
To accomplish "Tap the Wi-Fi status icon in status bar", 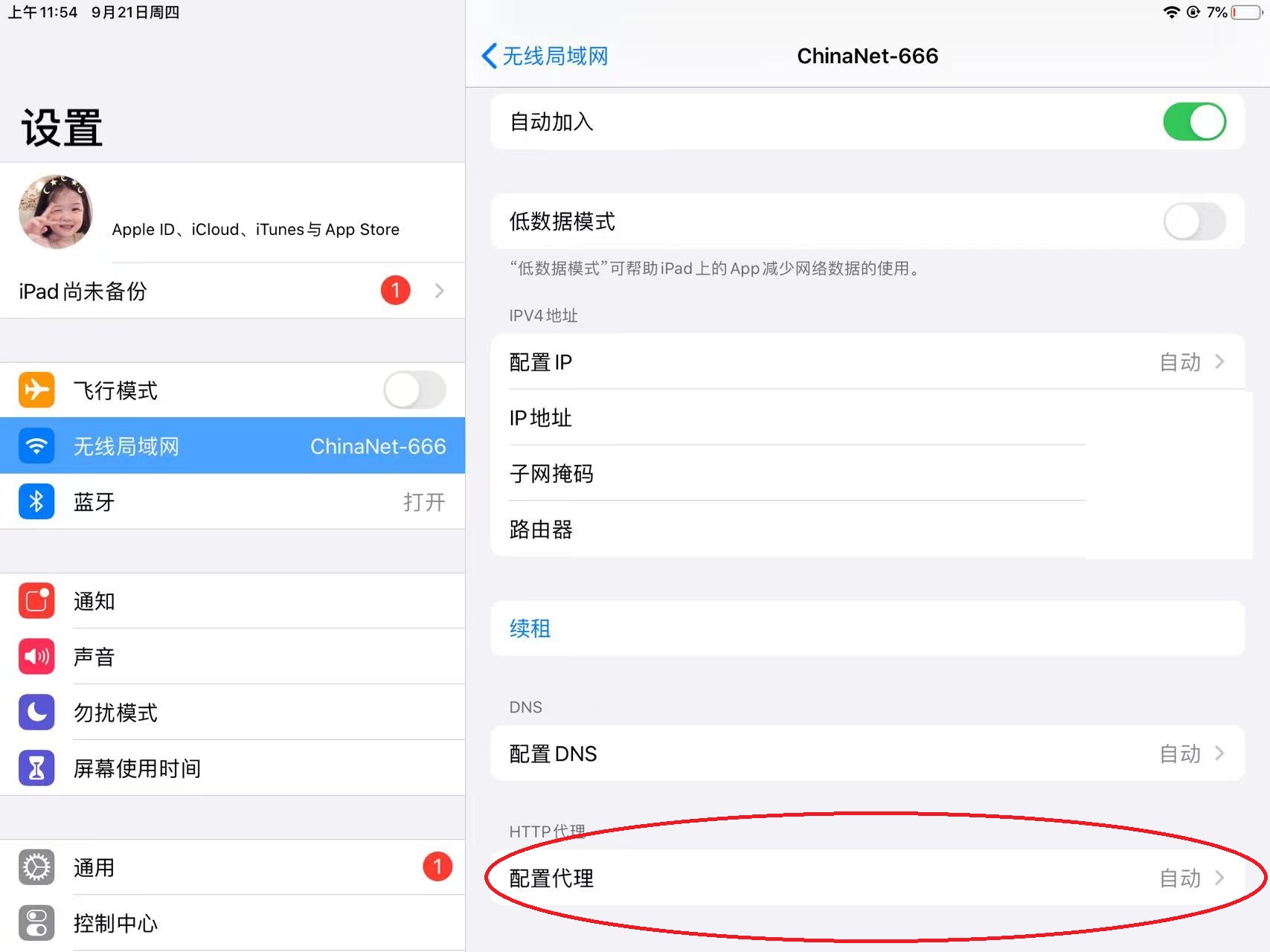I will 1172,12.
